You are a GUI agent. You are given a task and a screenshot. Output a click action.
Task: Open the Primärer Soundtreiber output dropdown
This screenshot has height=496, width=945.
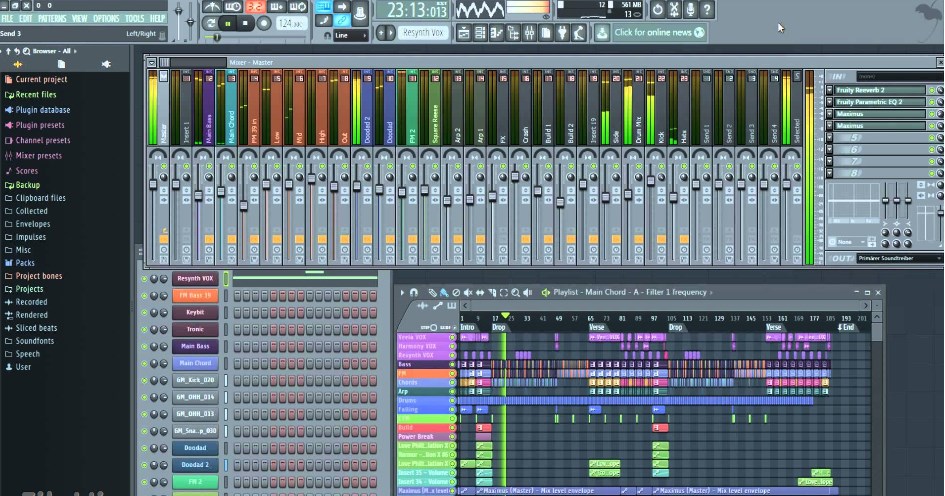click(899, 258)
